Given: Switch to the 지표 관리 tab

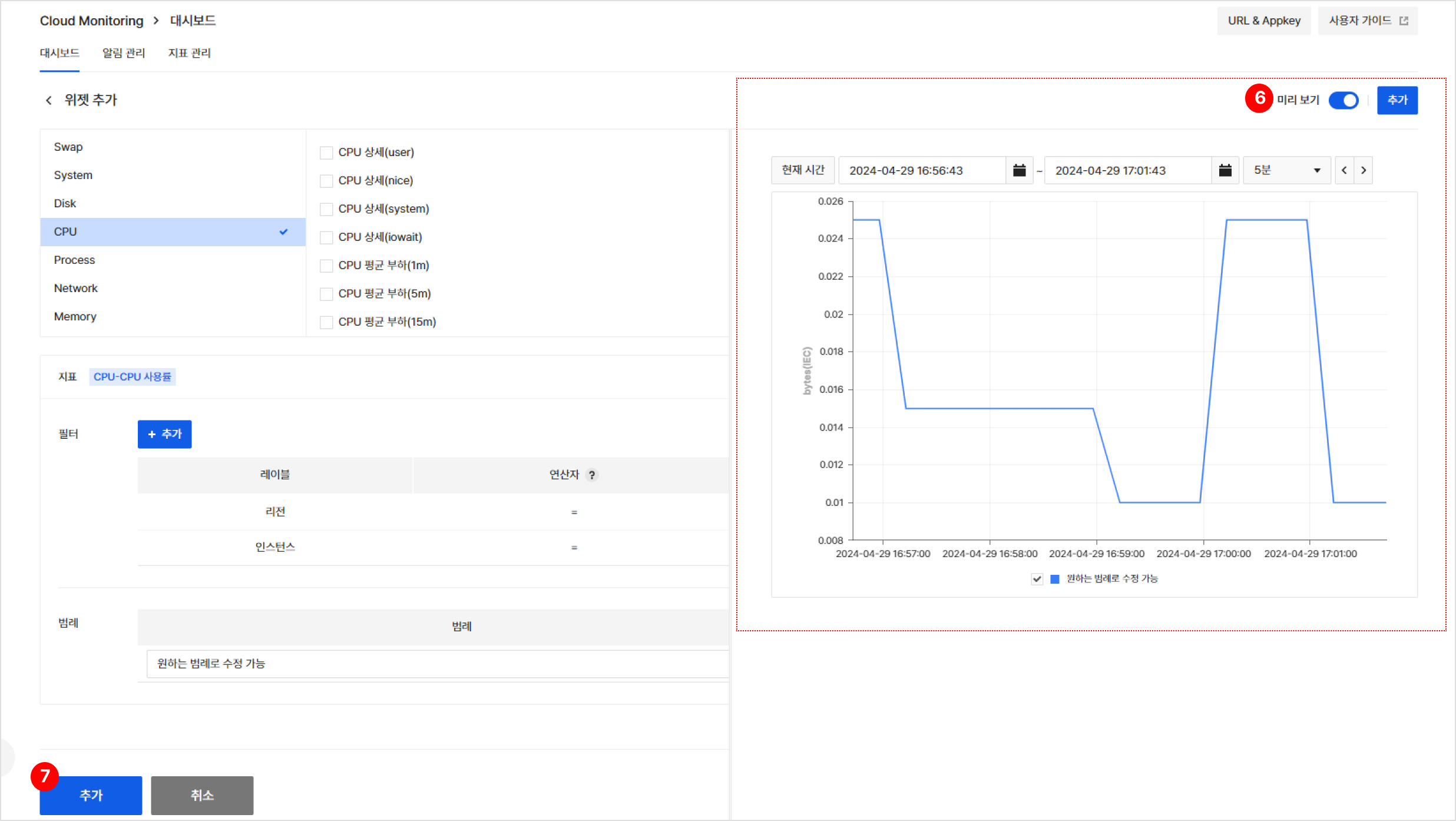Looking at the screenshot, I should (189, 53).
